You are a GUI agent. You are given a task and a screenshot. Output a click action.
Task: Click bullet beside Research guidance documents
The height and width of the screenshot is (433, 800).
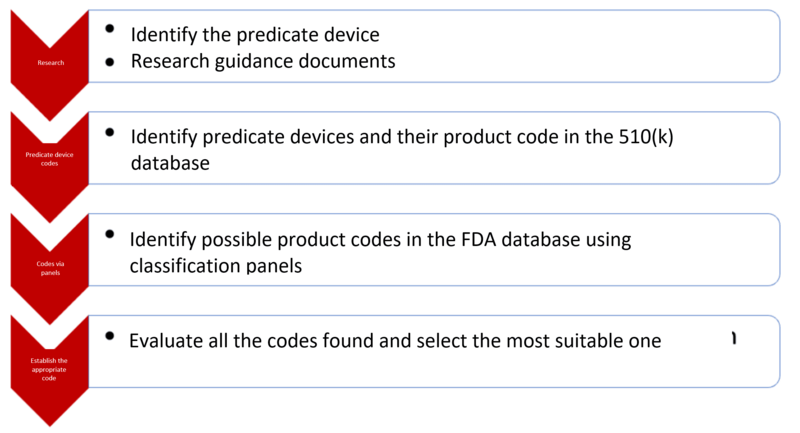pyautogui.click(x=110, y=62)
